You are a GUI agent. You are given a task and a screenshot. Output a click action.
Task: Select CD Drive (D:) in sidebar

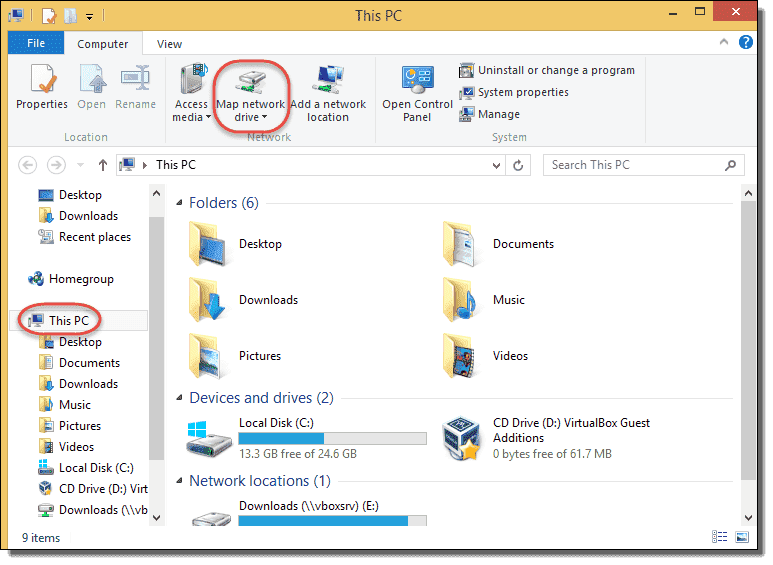[x=93, y=489]
